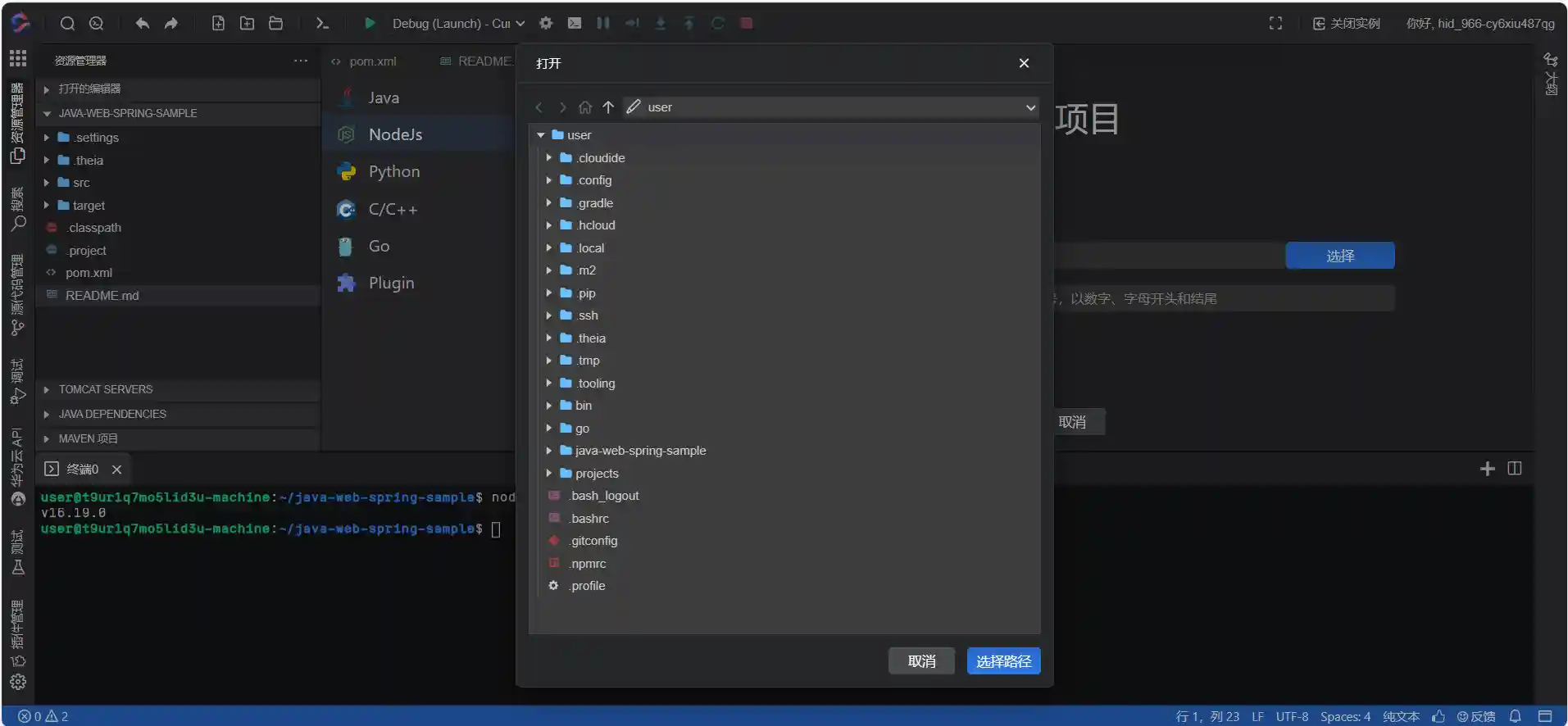
Task: Select the .bashrc file in dialog
Action: tap(589, 519)
